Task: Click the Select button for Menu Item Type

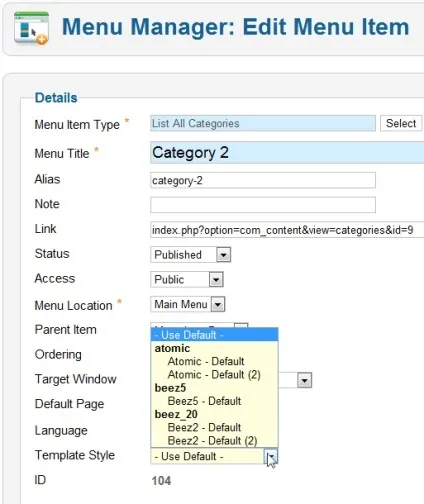Action: coord(401,123)
